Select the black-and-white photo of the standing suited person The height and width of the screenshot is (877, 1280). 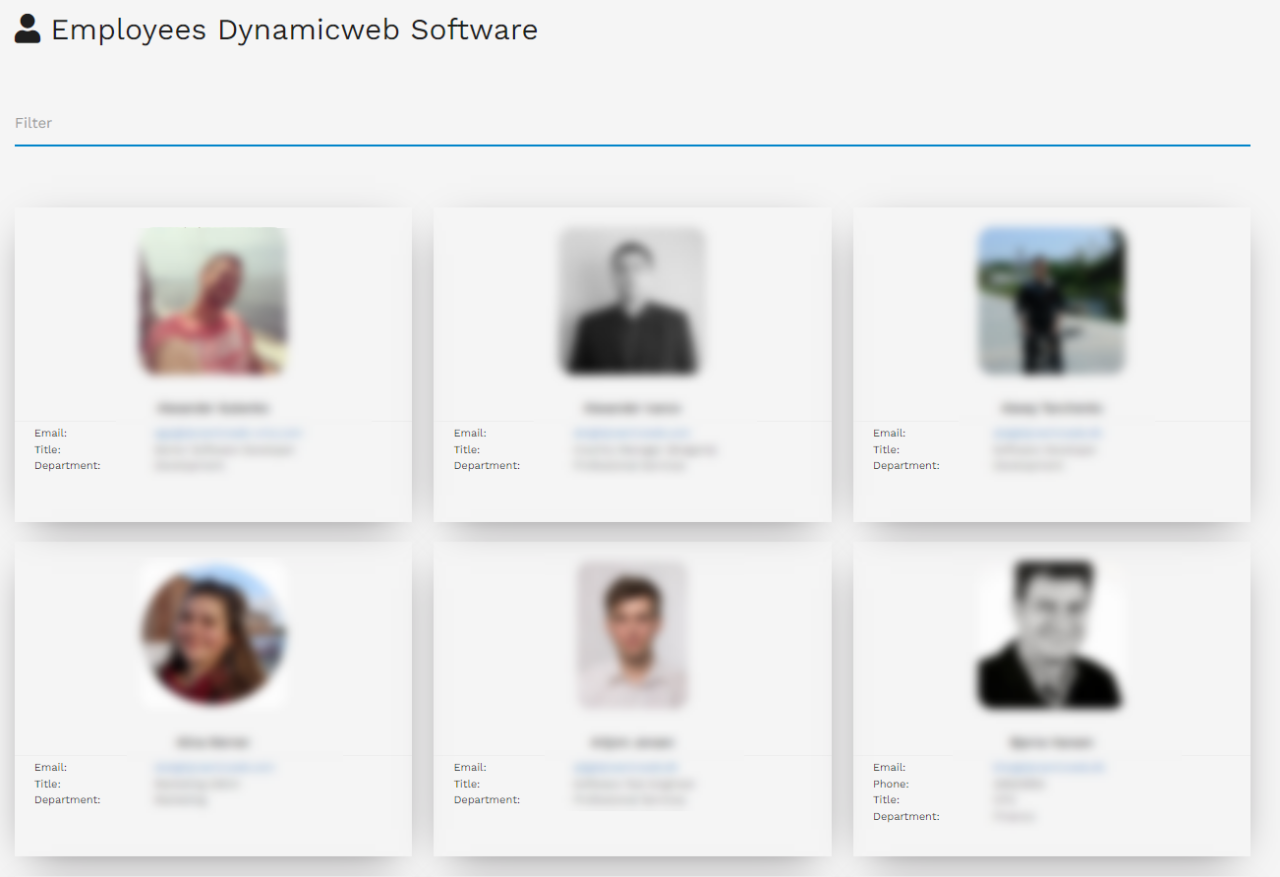632,301
